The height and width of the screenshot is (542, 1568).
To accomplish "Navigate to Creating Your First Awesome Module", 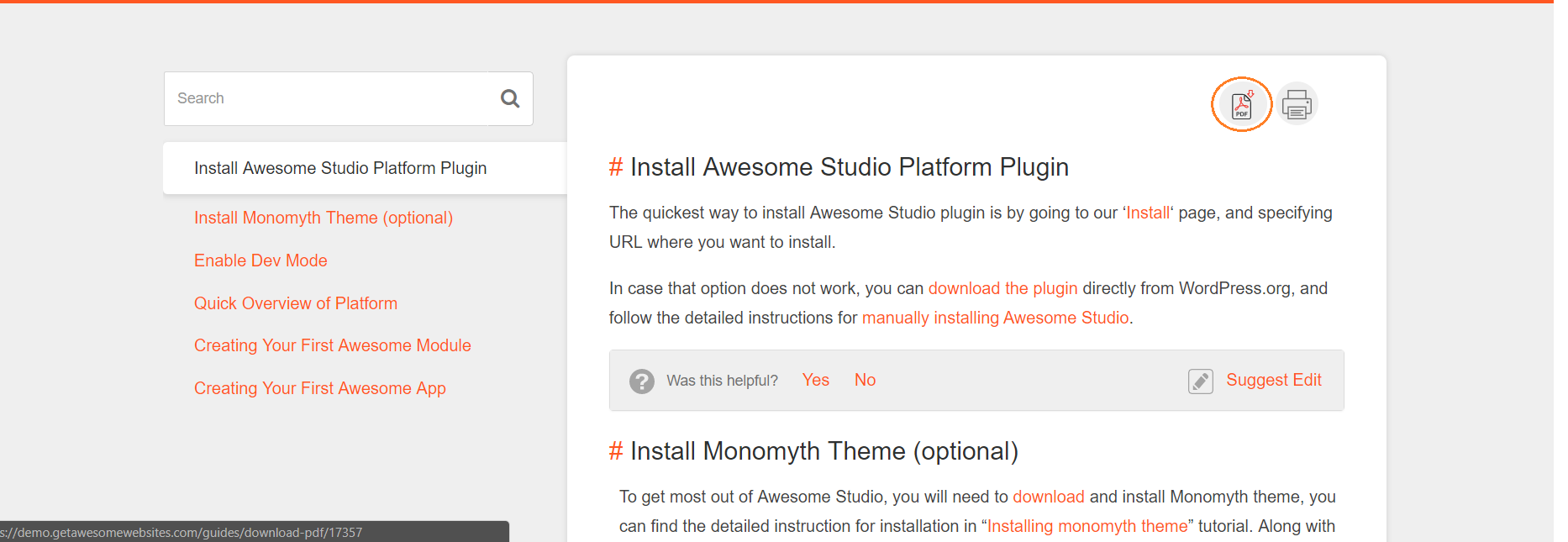I will point(333,345).
